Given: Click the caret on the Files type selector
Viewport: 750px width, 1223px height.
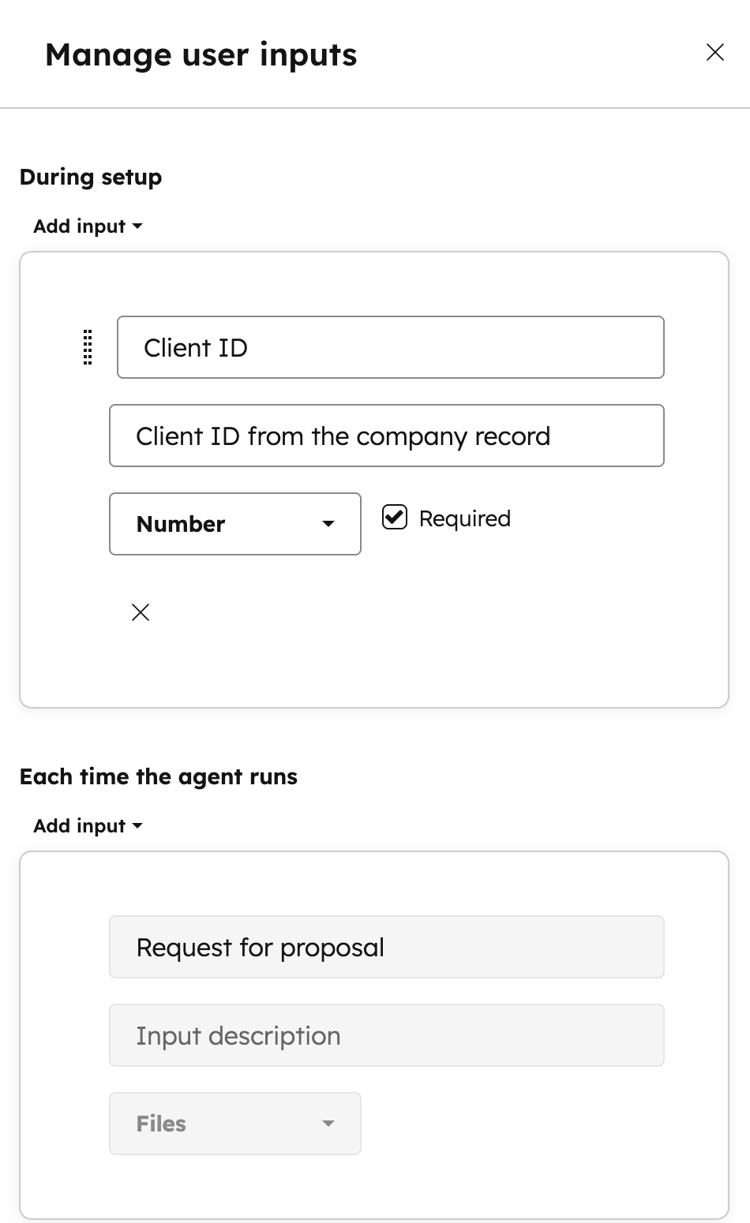Looking at the screenshot, I should coord(328,1123).
